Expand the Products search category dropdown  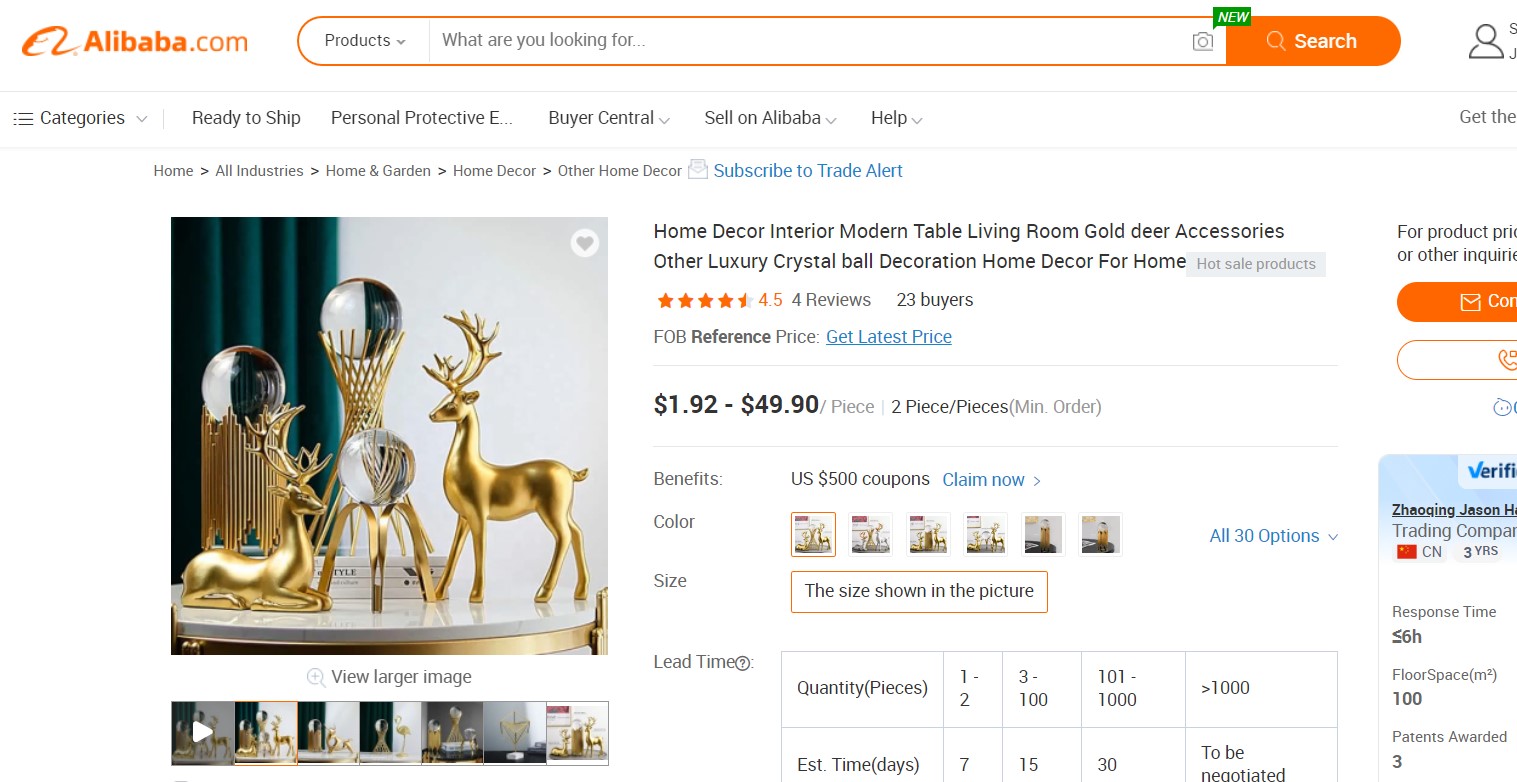364,41
